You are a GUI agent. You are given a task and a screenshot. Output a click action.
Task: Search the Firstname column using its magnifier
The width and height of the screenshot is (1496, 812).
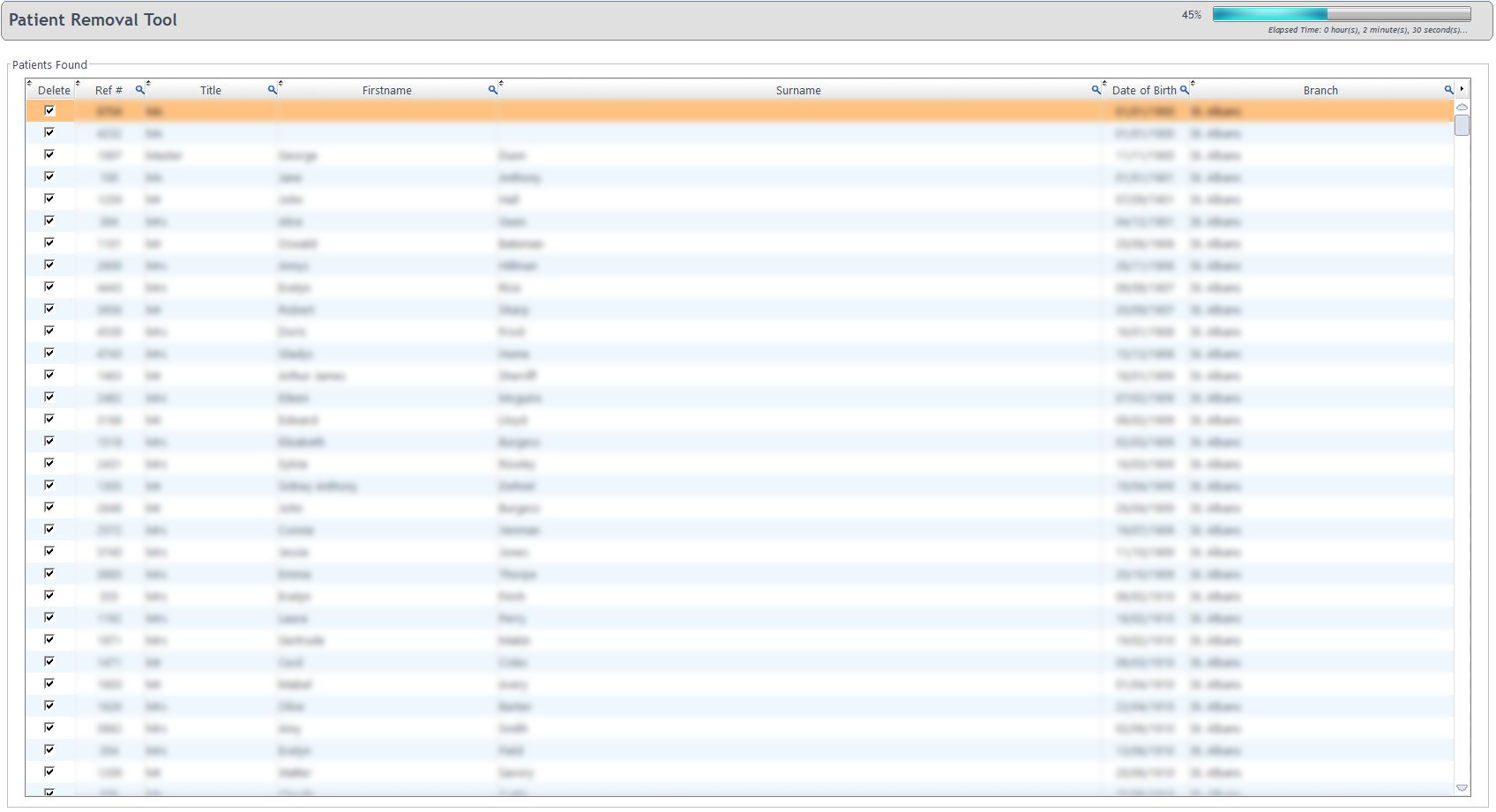pos(492,90)
